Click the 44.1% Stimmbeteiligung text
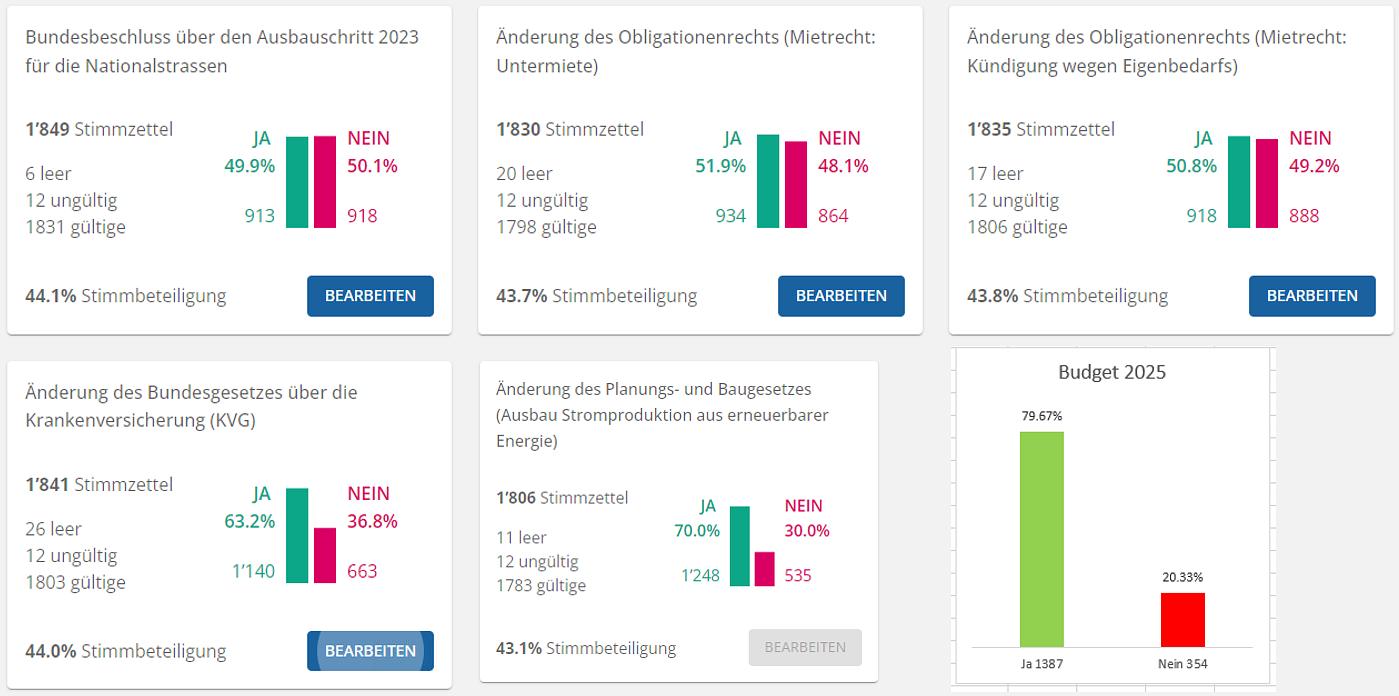1399x696 pixels. point(125,296)
